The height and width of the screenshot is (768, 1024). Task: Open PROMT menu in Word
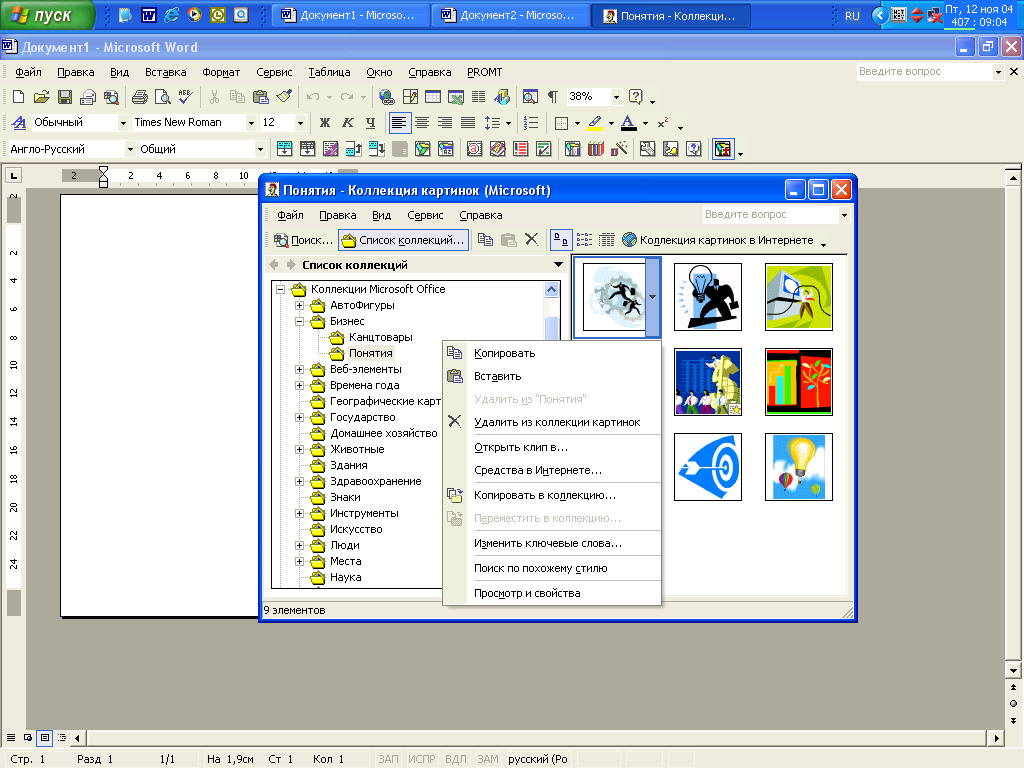(484, 72)
